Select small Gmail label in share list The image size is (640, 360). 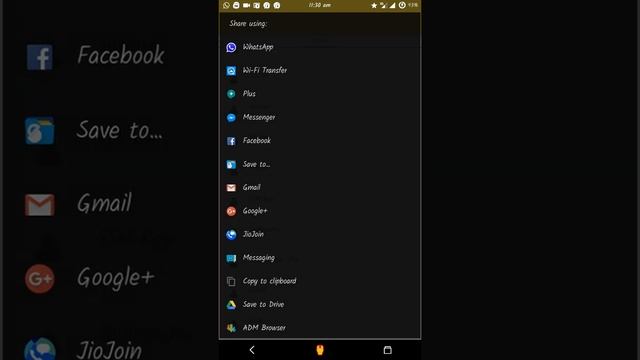tap(251, 187)
